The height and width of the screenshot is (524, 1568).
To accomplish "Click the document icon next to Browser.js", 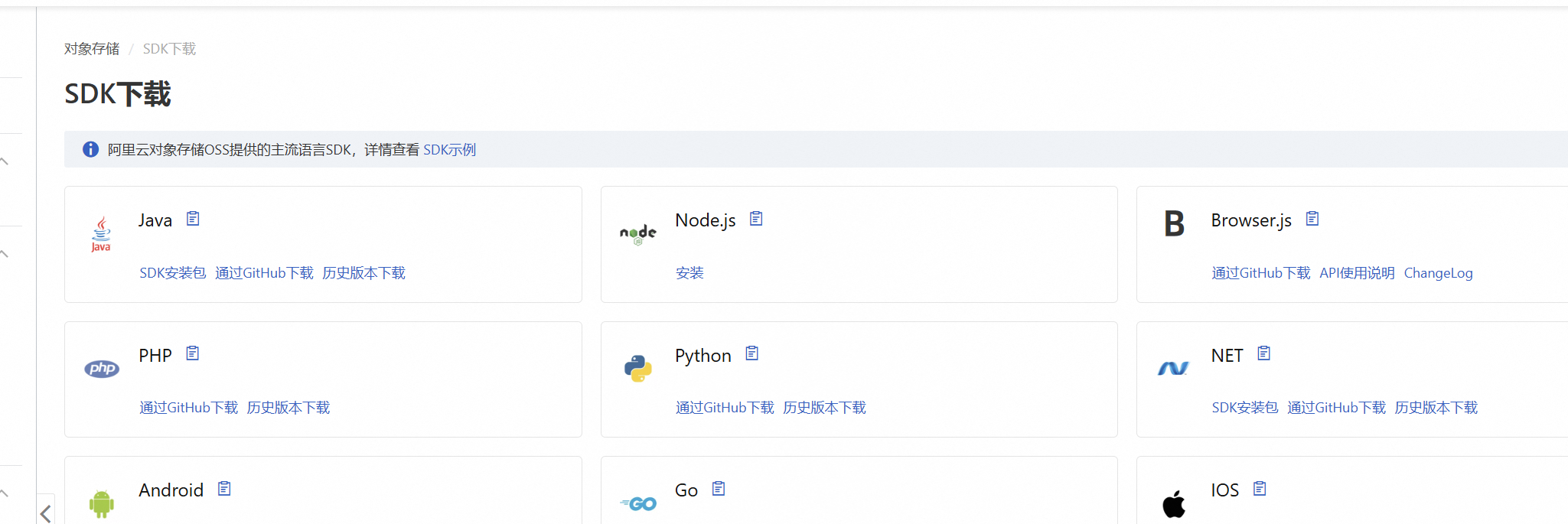I will [x=1312, y=219].
